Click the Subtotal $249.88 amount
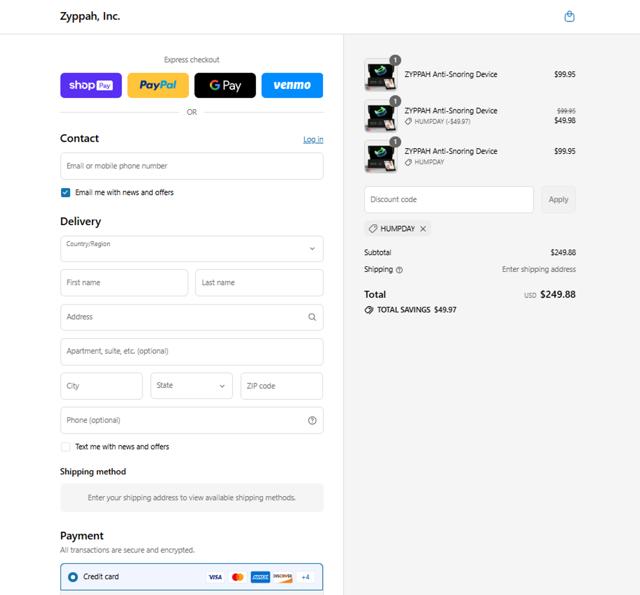The width and height of the screenshot is (640, 595). pyautogui.click(x=563, y=253)
